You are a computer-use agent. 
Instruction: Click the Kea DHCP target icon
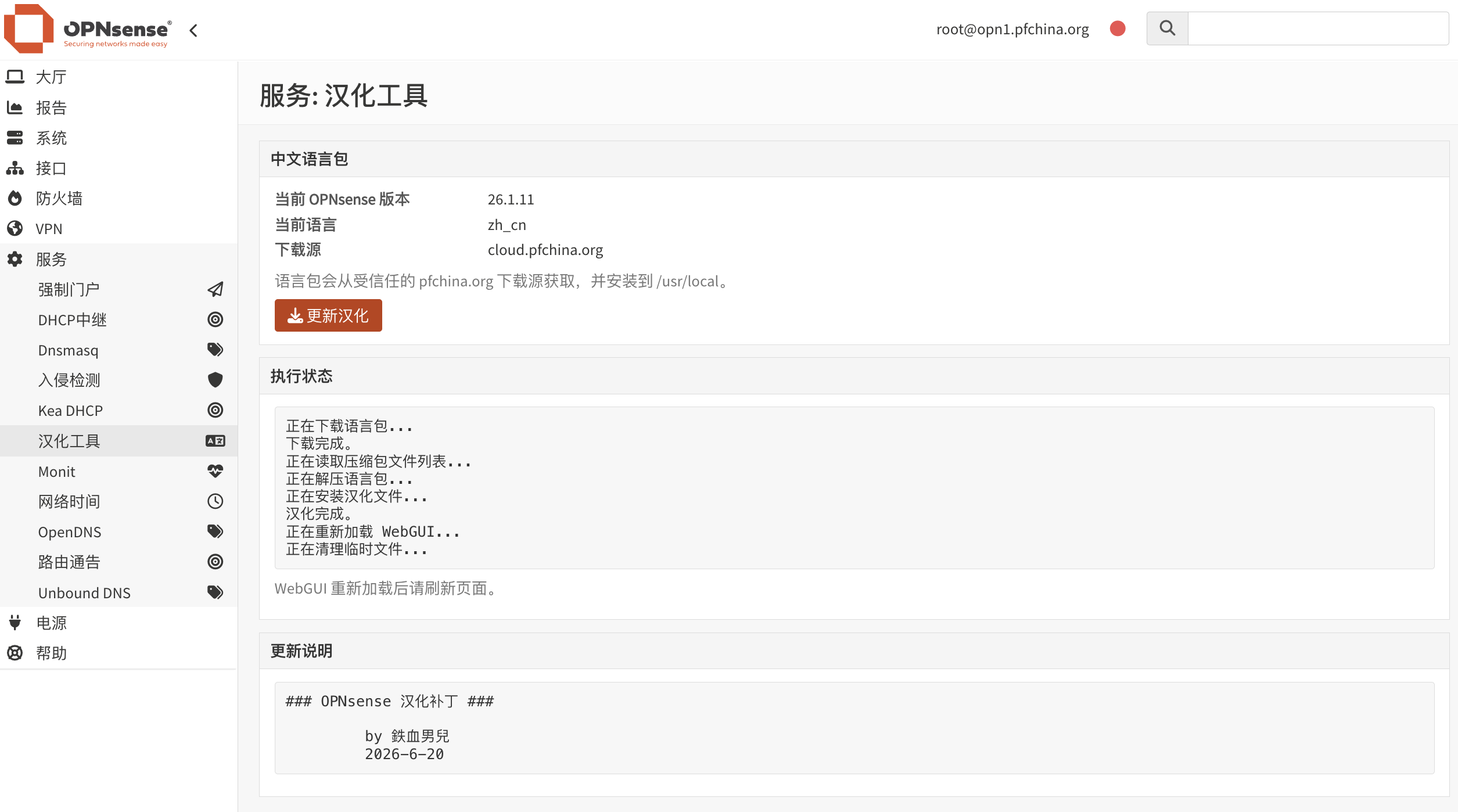click(216, 410)
